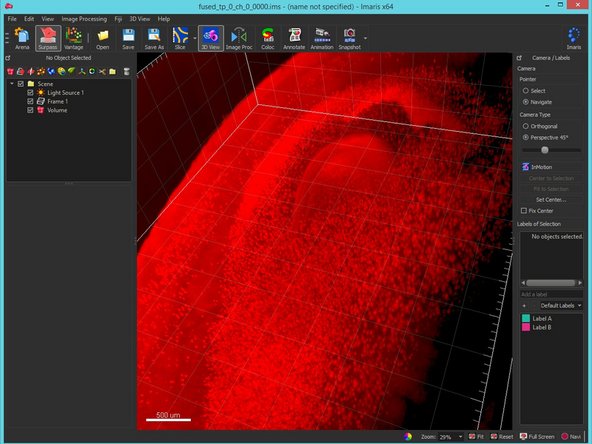The image size is (592, 444).
Task: Take a Snapshot
Action: point(350,39)
